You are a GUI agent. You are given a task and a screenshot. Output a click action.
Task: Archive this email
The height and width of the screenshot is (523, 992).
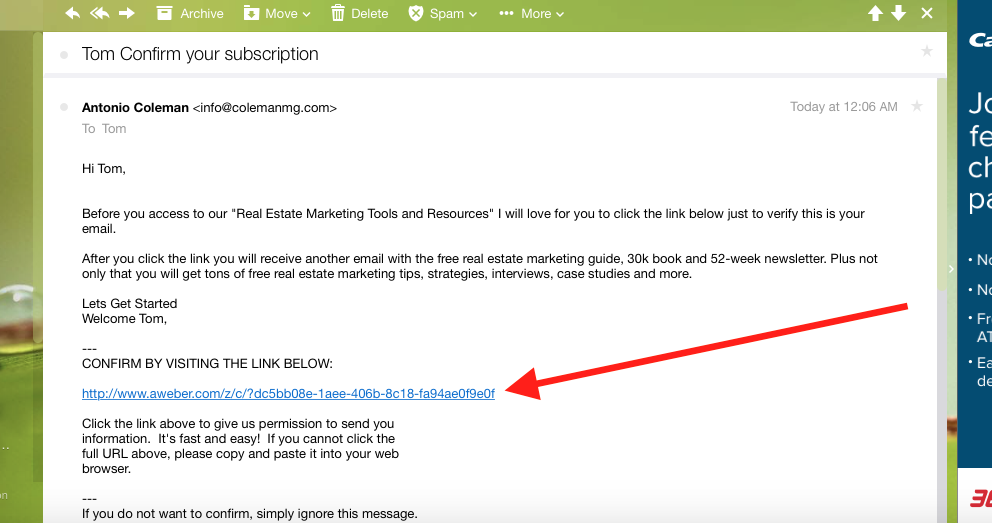pos(190,13)
